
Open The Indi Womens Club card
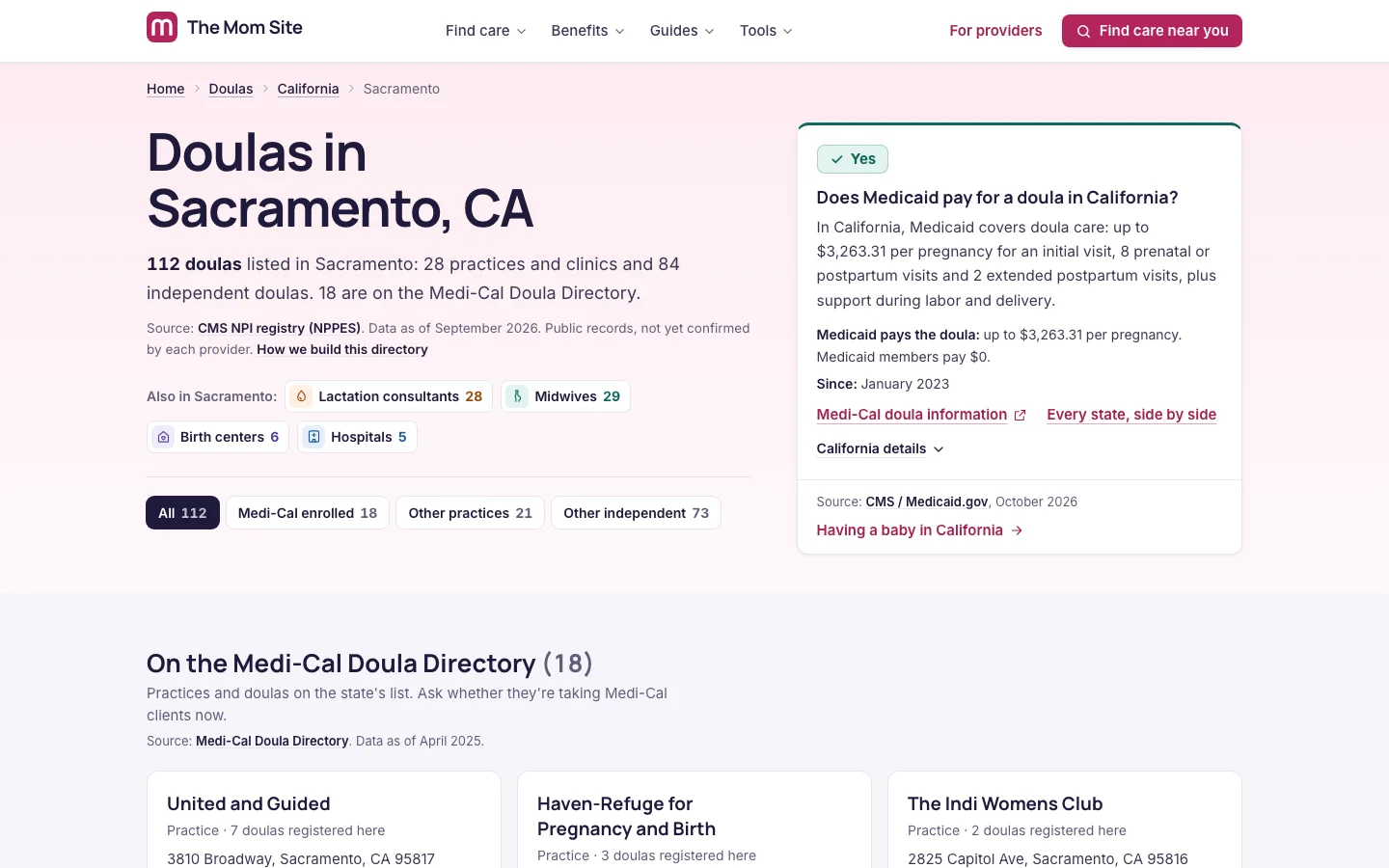pos(1065,820)
